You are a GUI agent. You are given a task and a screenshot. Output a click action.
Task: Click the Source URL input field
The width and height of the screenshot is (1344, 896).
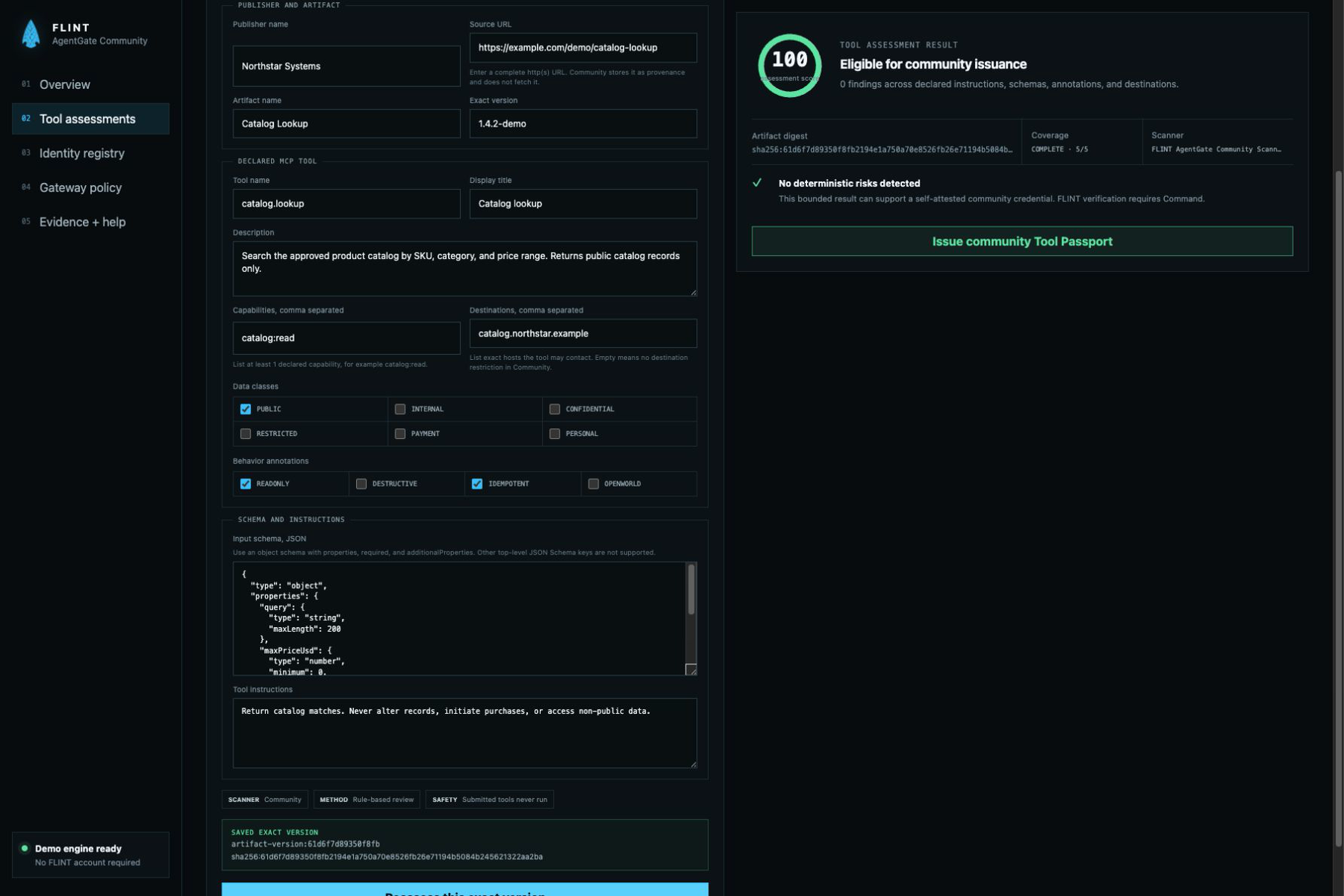583,48
